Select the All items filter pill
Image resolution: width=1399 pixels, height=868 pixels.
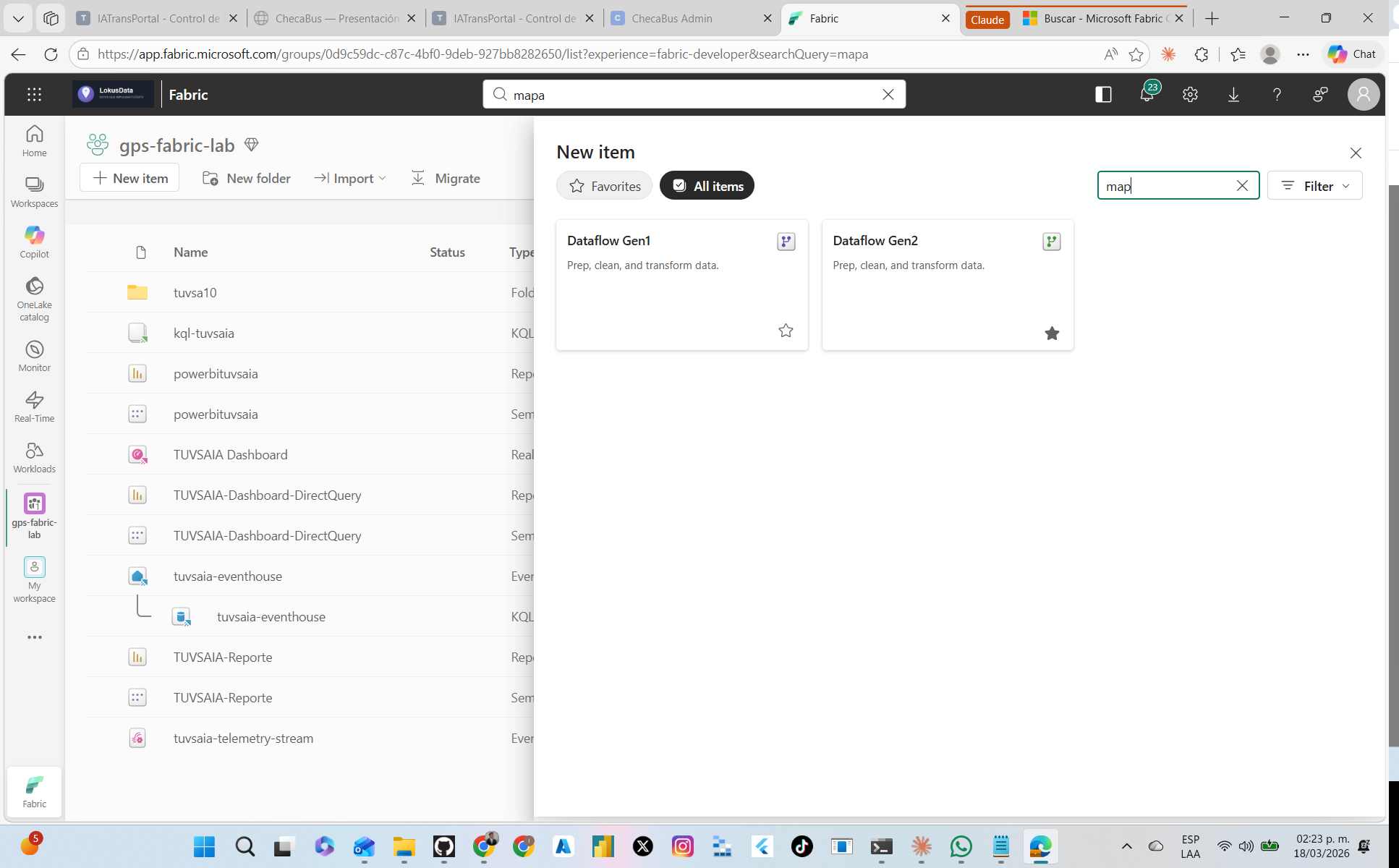point(707,186)
